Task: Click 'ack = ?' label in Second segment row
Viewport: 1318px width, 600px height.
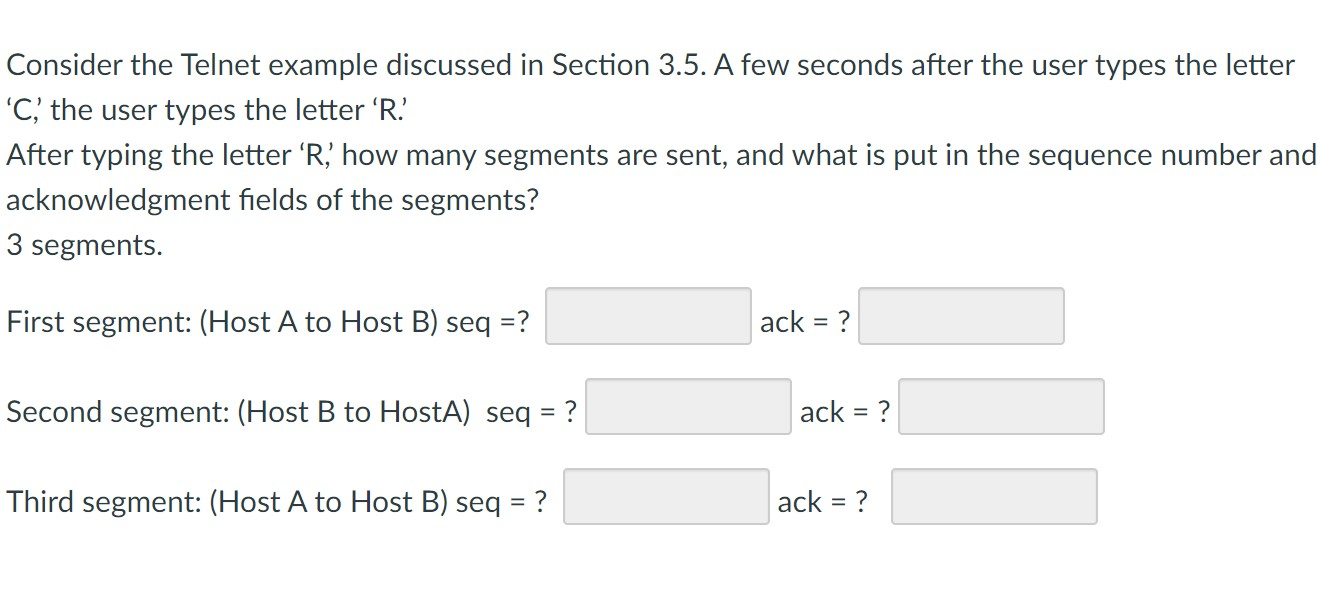Action: coord(845,412)
